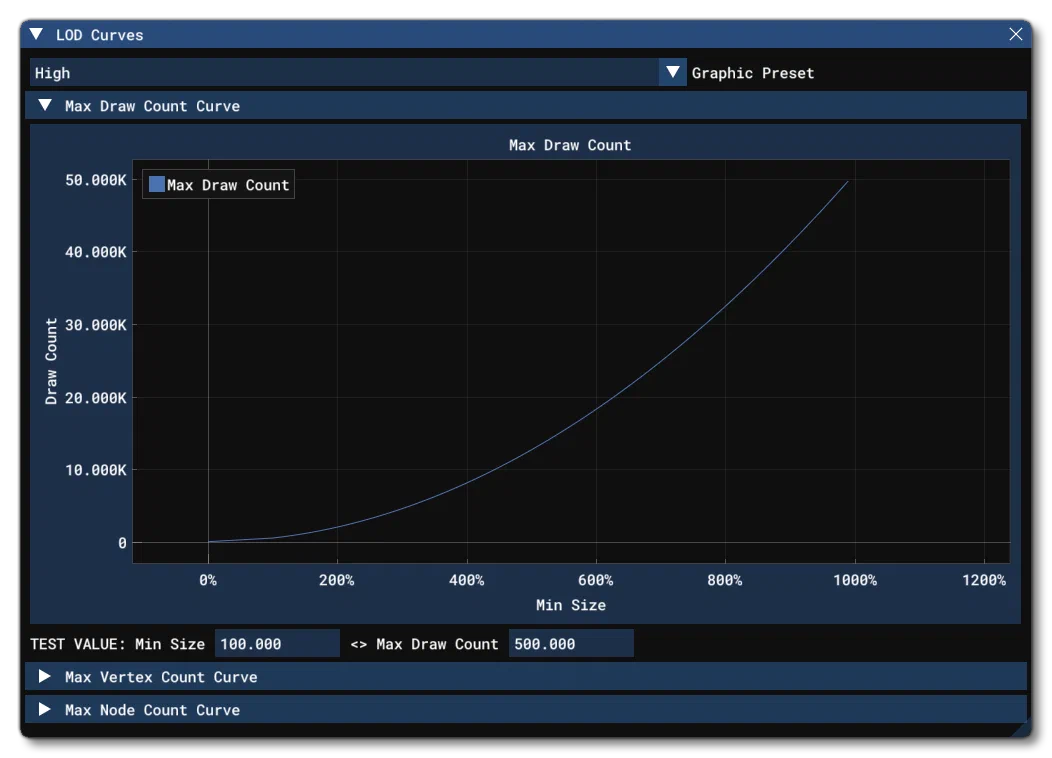
Task: Click the 30.000K tick label
Action: click(95, 325)
